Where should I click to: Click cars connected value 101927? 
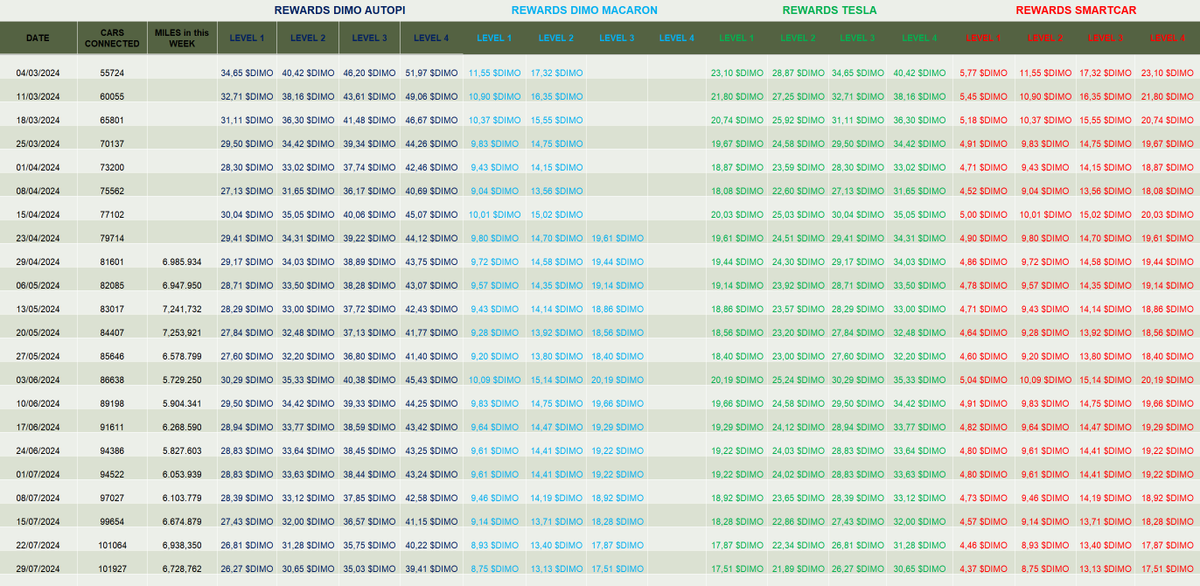pos(112,568)
